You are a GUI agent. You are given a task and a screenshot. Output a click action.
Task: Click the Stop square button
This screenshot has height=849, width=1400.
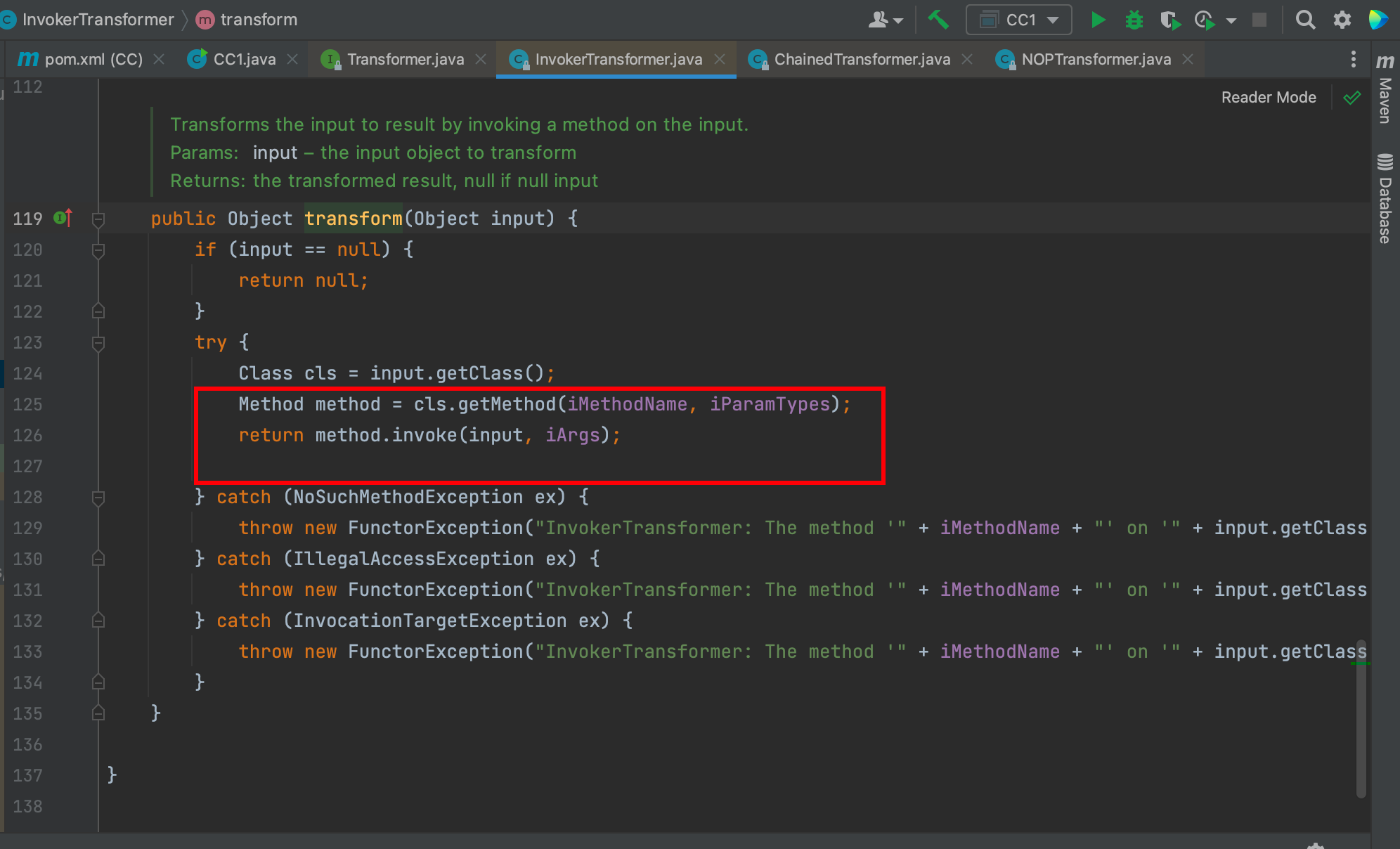tap(1259, 20)
